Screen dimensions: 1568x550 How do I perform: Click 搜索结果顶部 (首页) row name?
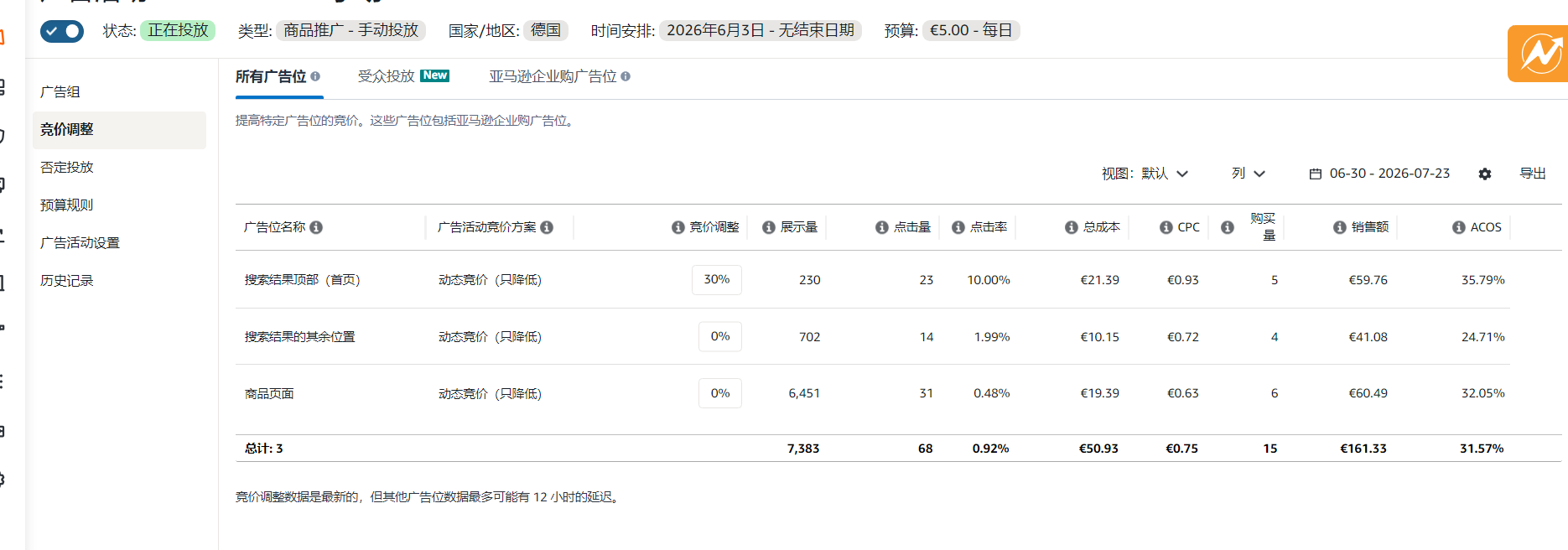[302, 280]
